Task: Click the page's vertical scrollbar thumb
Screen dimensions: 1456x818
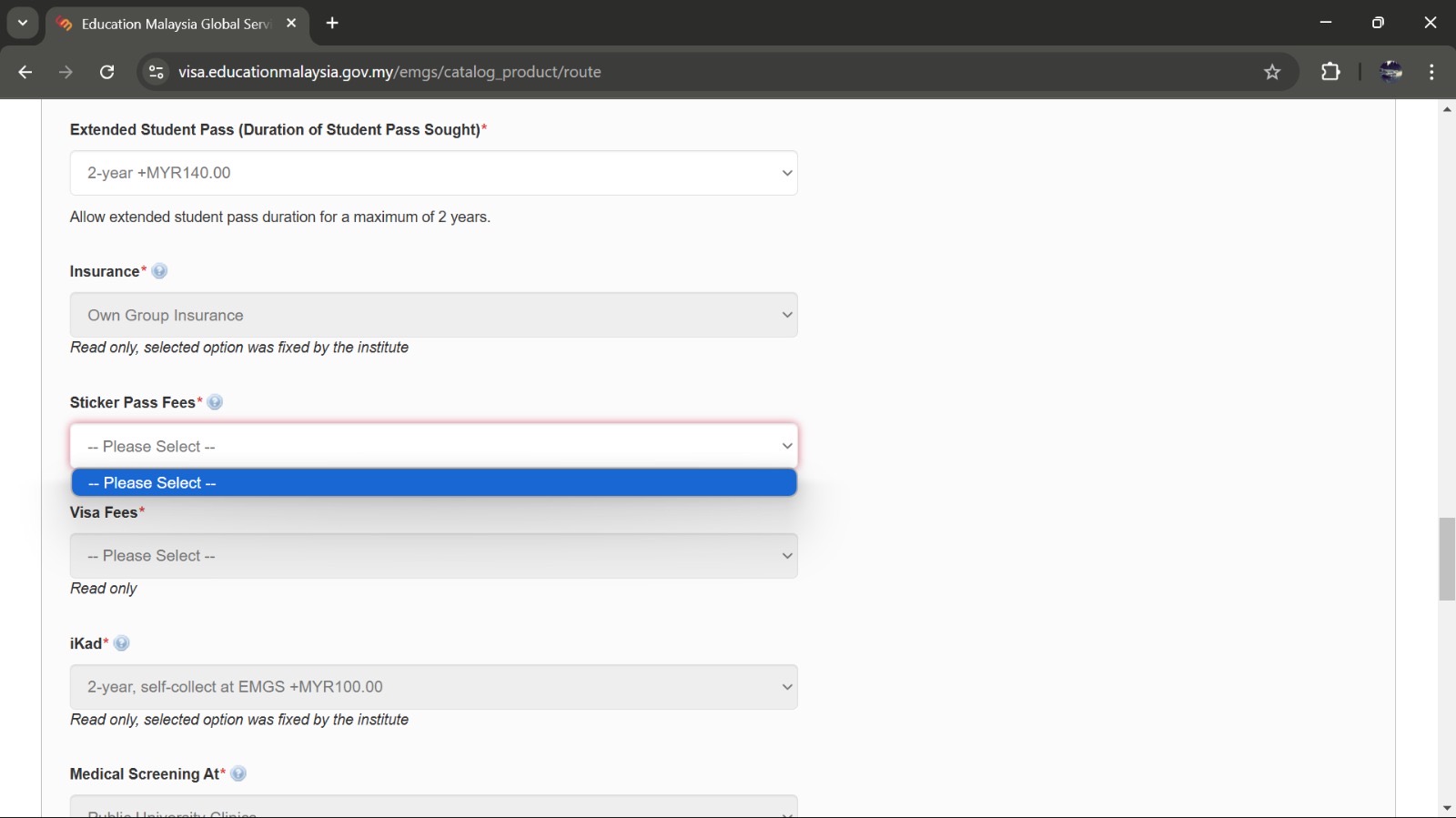Action: 1447,559
